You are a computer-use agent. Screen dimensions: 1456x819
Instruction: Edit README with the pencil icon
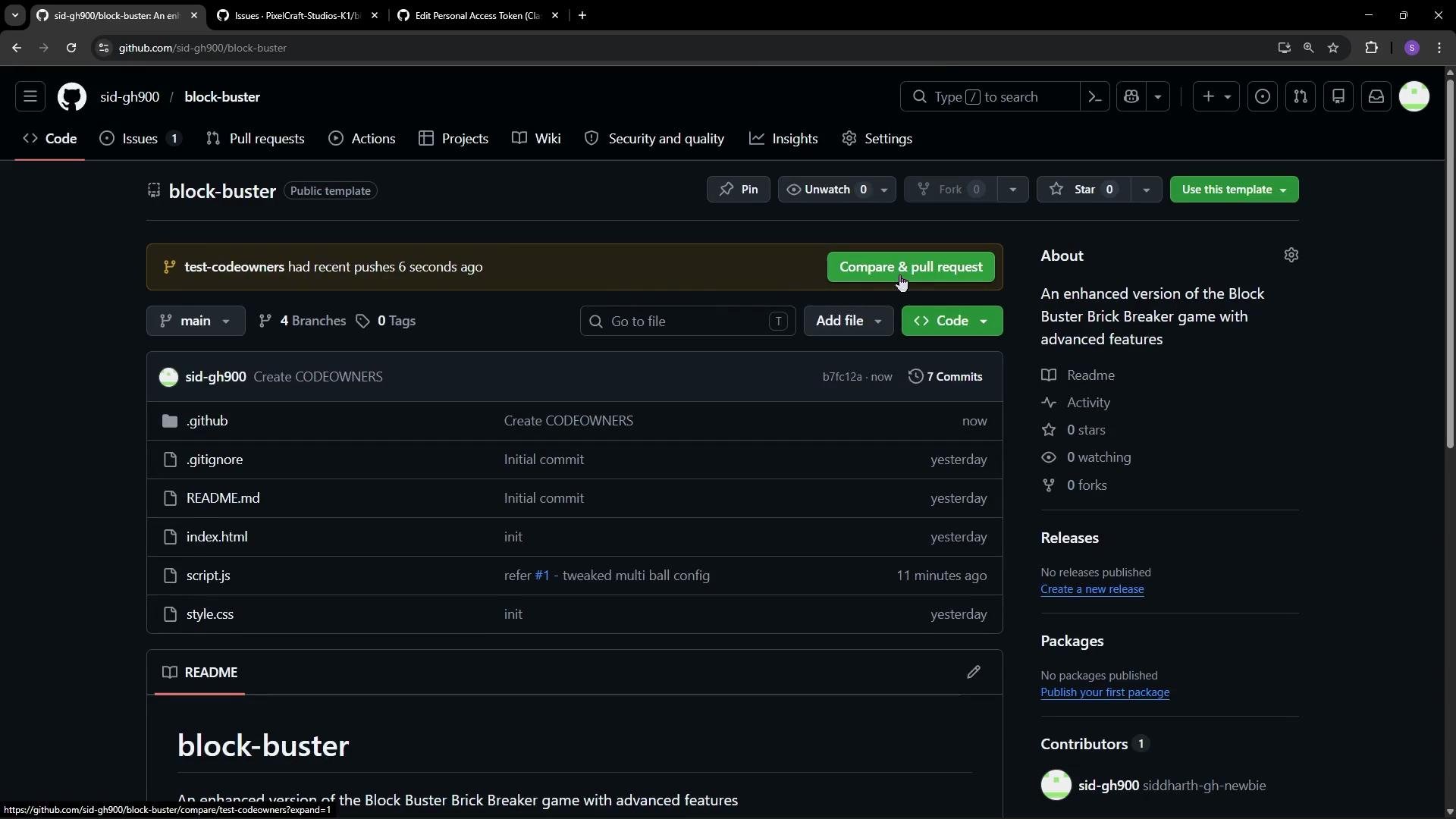[x=974, y=673]
